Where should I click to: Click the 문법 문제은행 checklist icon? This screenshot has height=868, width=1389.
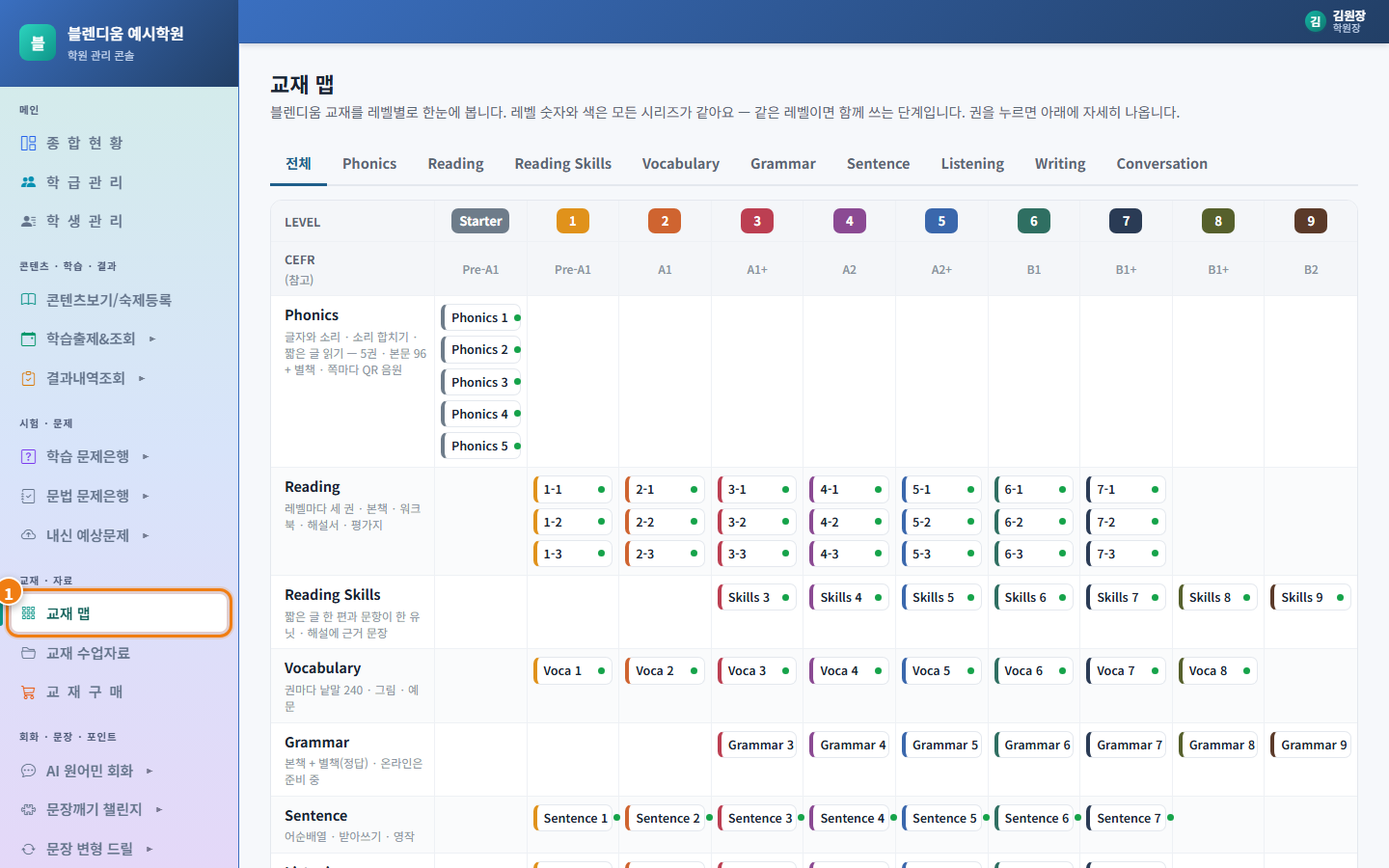coord(28,496)
